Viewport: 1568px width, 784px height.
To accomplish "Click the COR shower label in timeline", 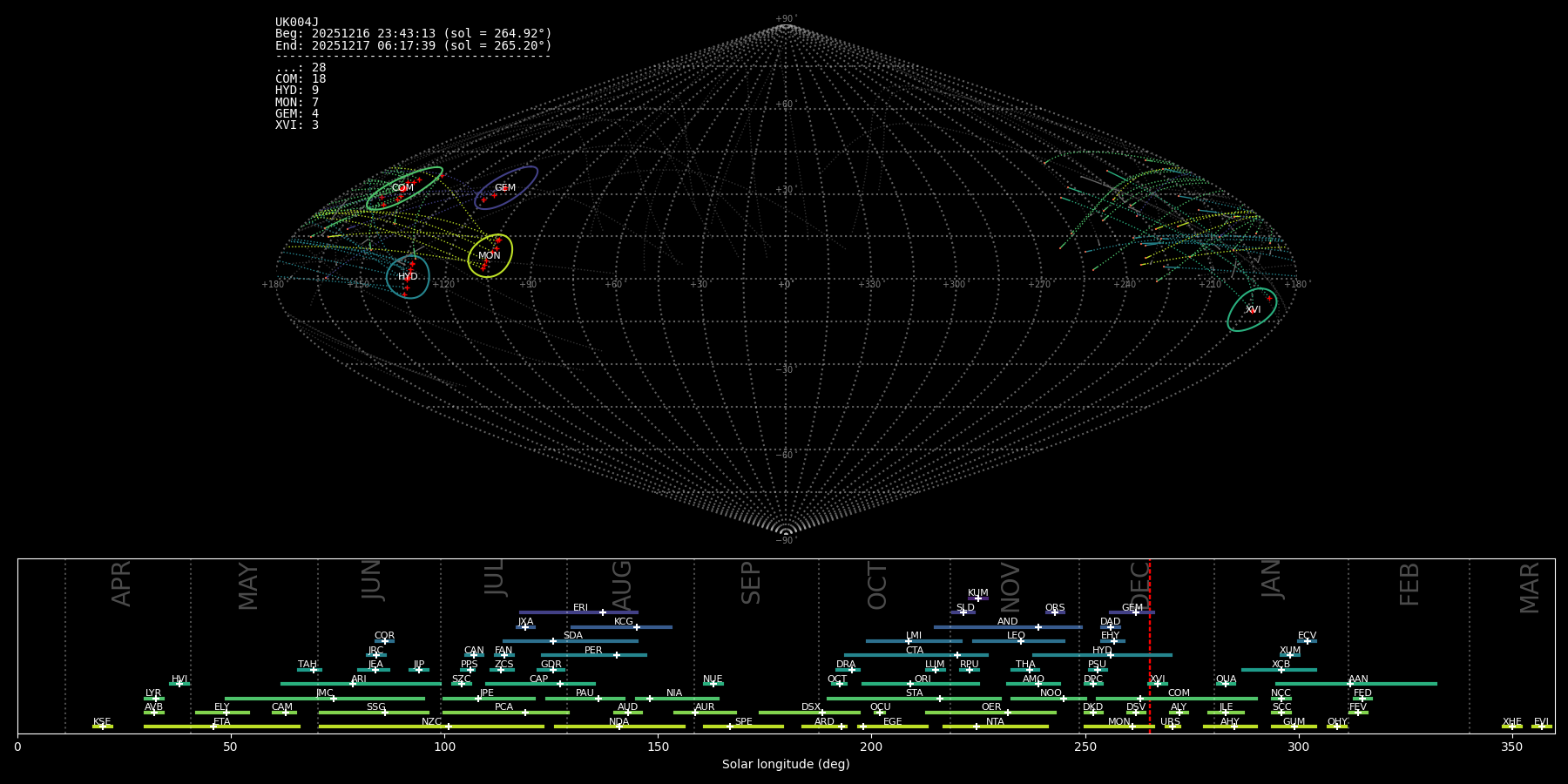I will [384, 636].
